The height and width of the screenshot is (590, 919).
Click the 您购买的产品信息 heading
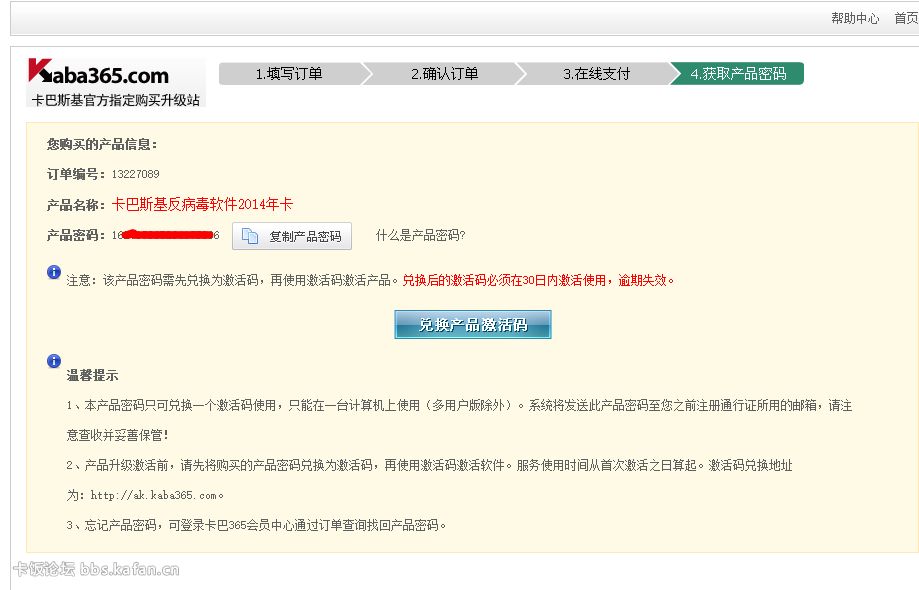pos(102,144)
